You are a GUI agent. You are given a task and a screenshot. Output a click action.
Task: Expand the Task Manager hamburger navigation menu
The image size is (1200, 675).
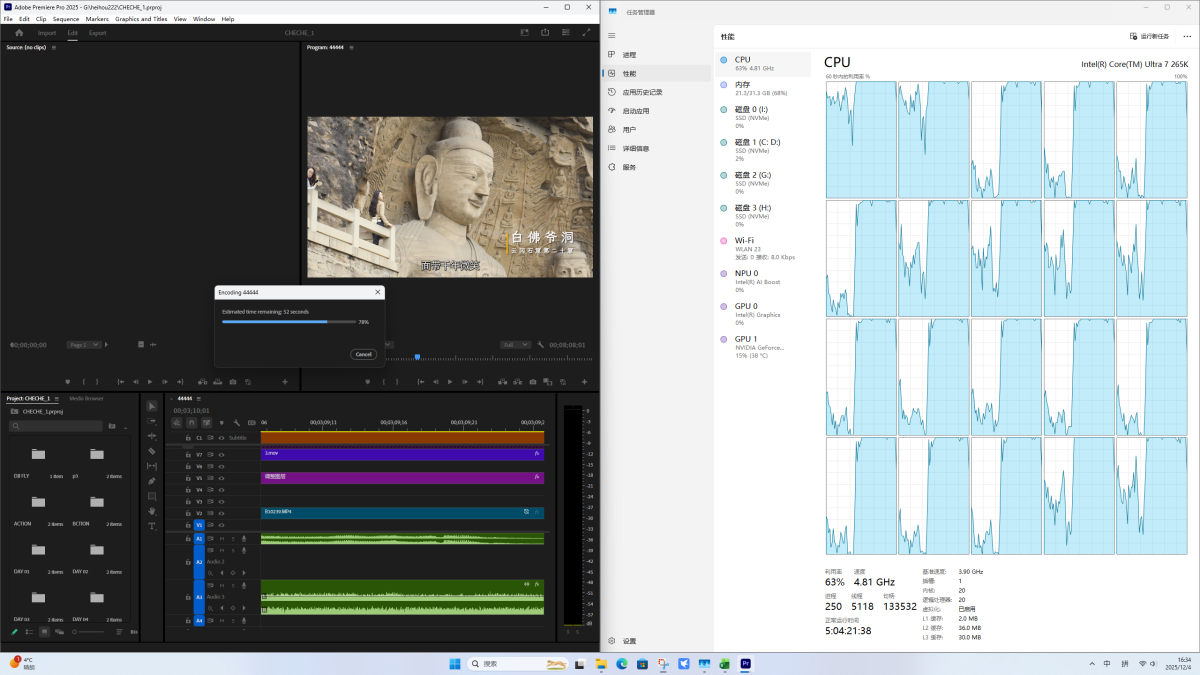pos(612,36)
